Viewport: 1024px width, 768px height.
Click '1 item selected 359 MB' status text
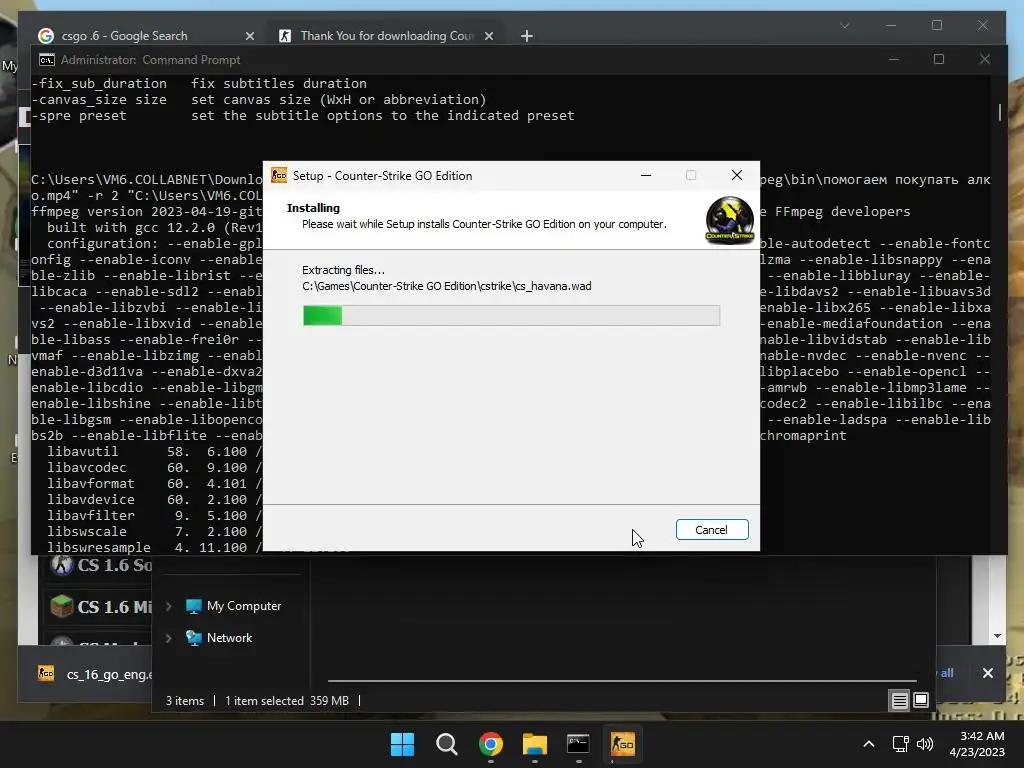(287, 701)
